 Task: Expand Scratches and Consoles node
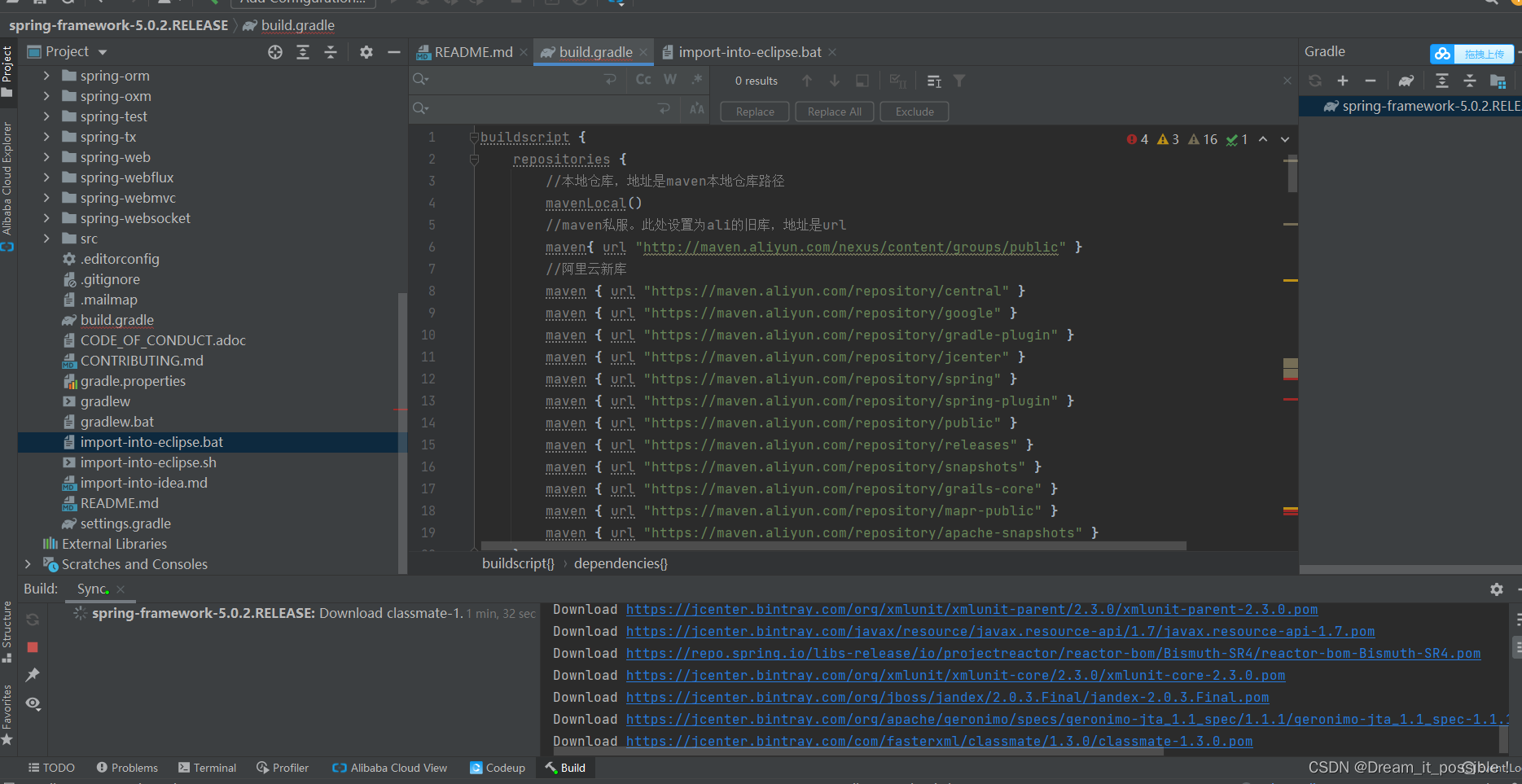[28, 563]
